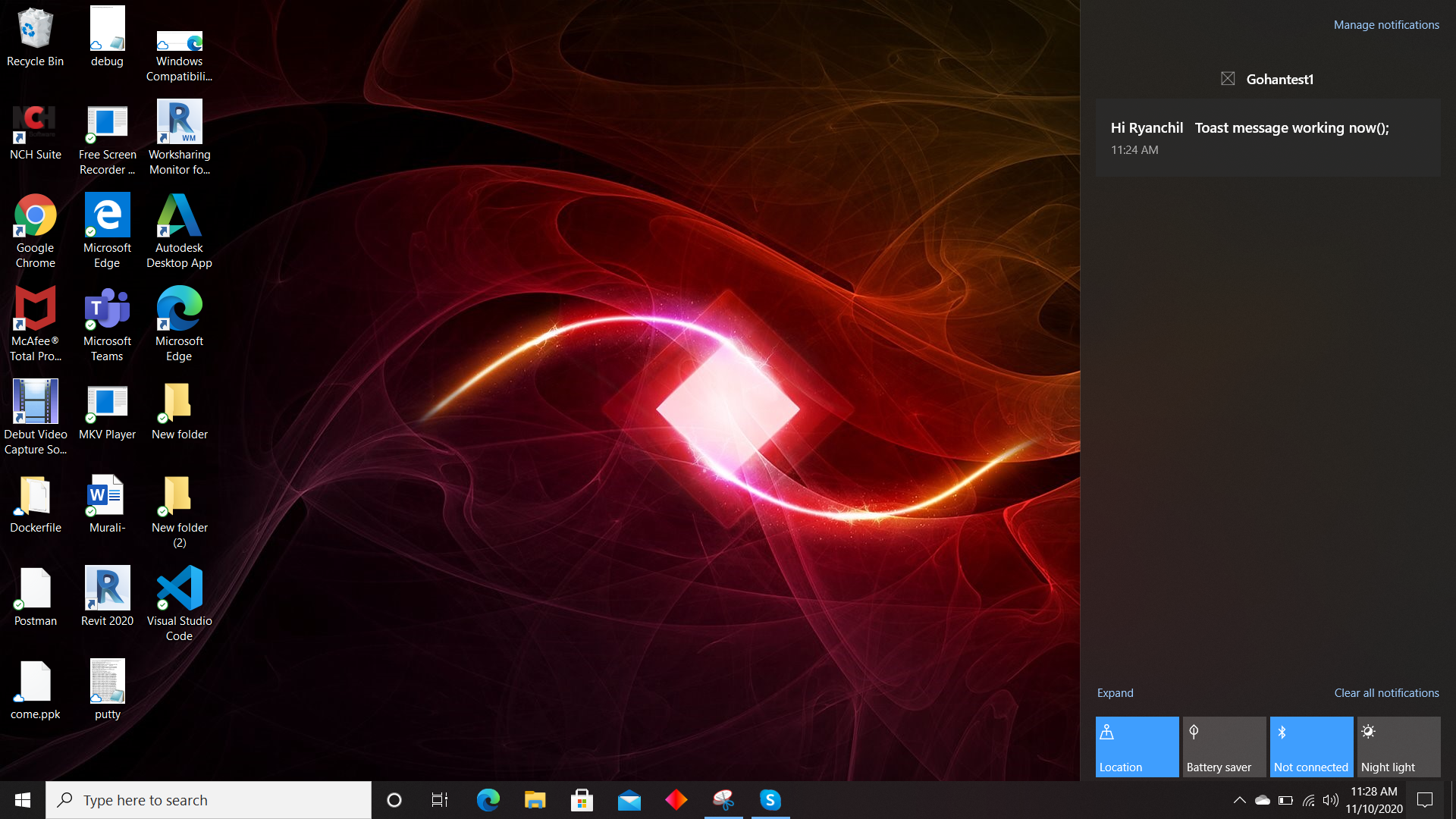Toggle Battery saver quick action
1456x819 pixels.
coord(1224,747)
